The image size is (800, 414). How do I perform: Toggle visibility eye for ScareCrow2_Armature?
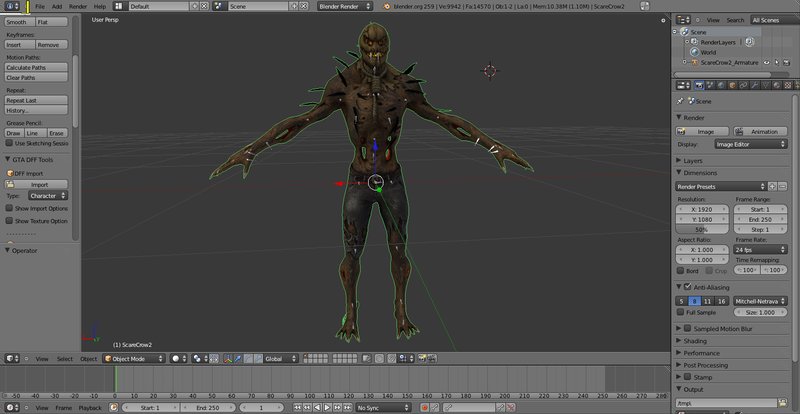pyautogui.click(x=765, y=62)
